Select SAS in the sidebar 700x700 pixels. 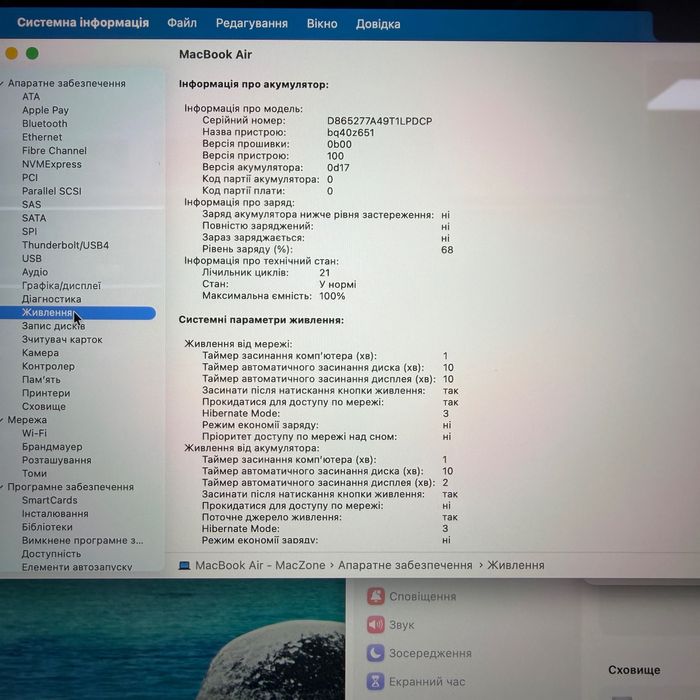click(x=31, y=204)
